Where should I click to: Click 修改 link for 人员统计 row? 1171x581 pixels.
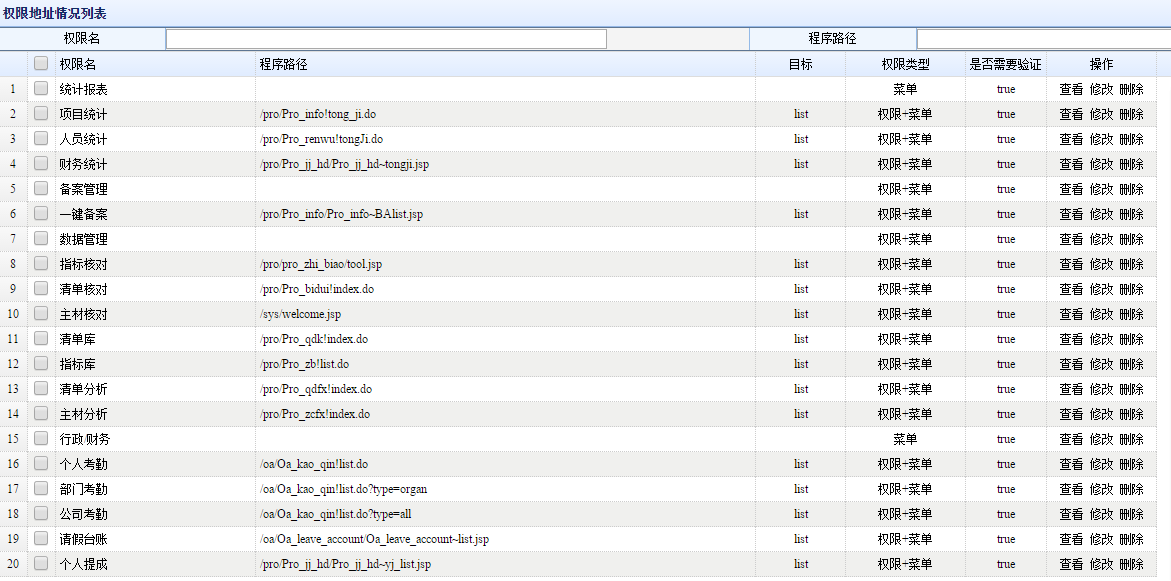coord(1101,139)
